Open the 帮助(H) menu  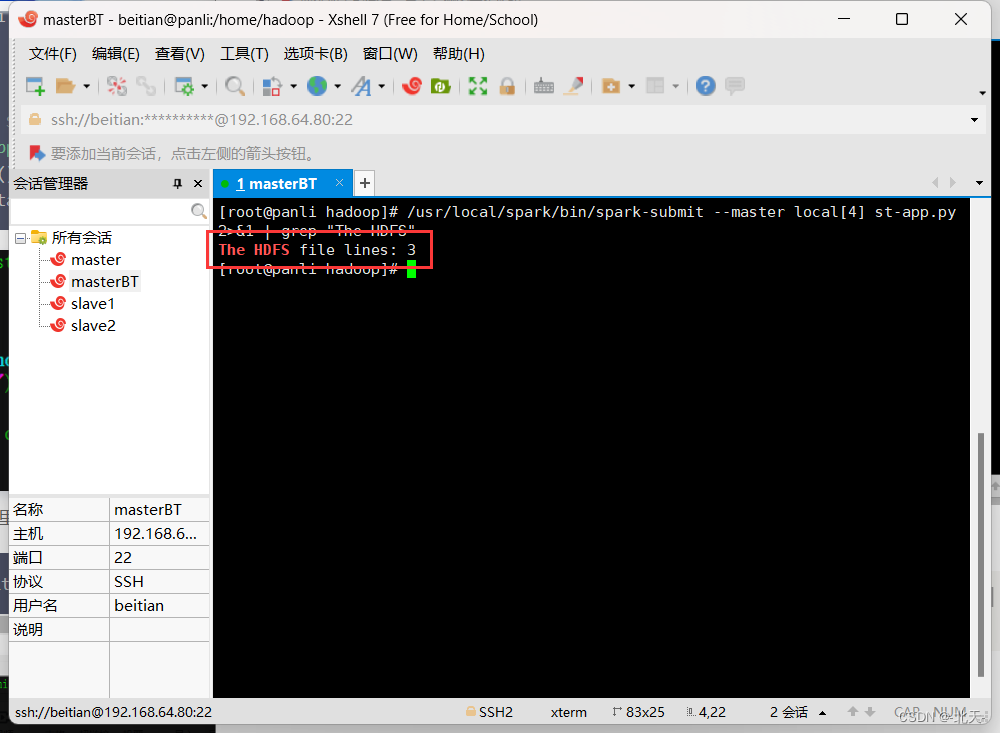click(x=459, y=54)
